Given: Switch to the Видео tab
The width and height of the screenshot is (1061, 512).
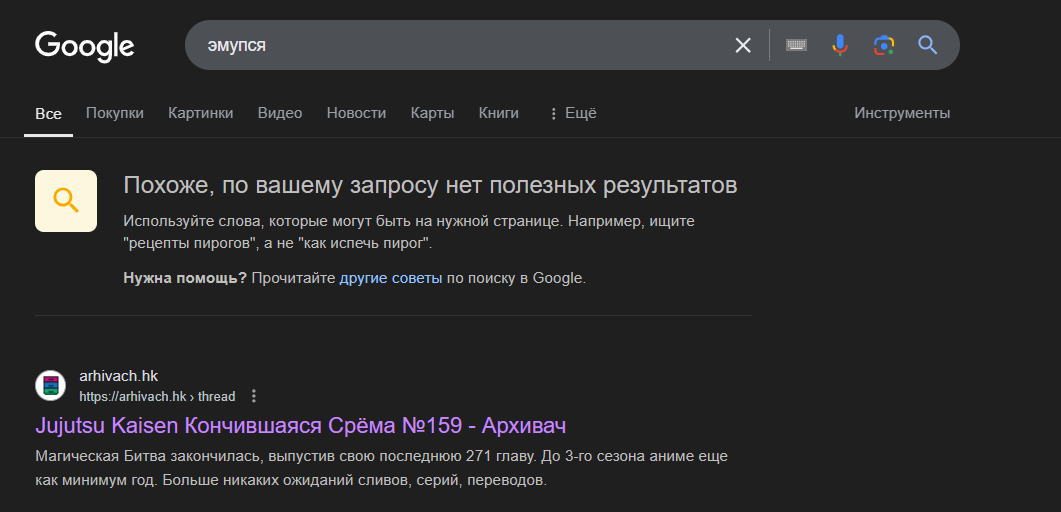Looking at the screenshot, I should point(279,113).
